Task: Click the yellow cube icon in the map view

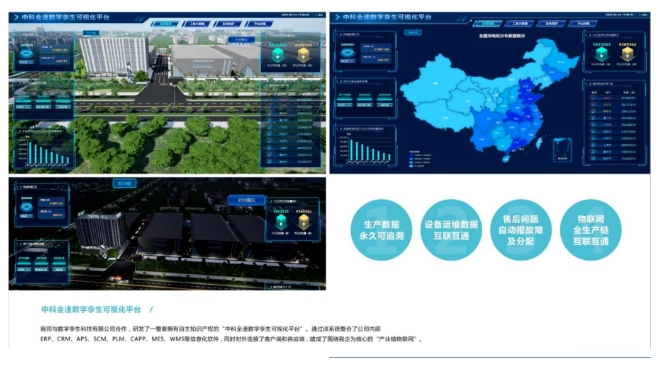Action: pos(627,54)
